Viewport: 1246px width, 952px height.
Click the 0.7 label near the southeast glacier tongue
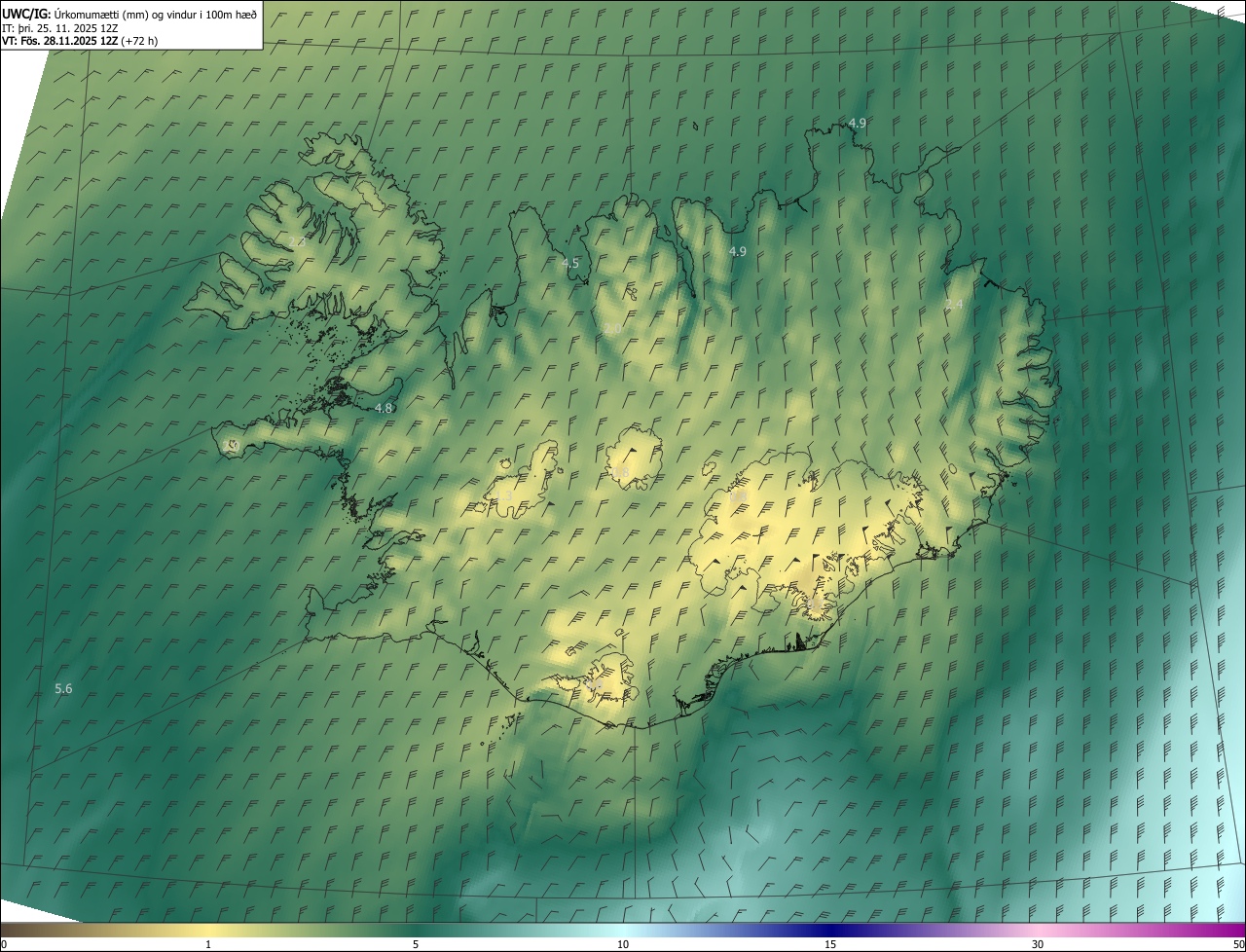click(813, 604)
